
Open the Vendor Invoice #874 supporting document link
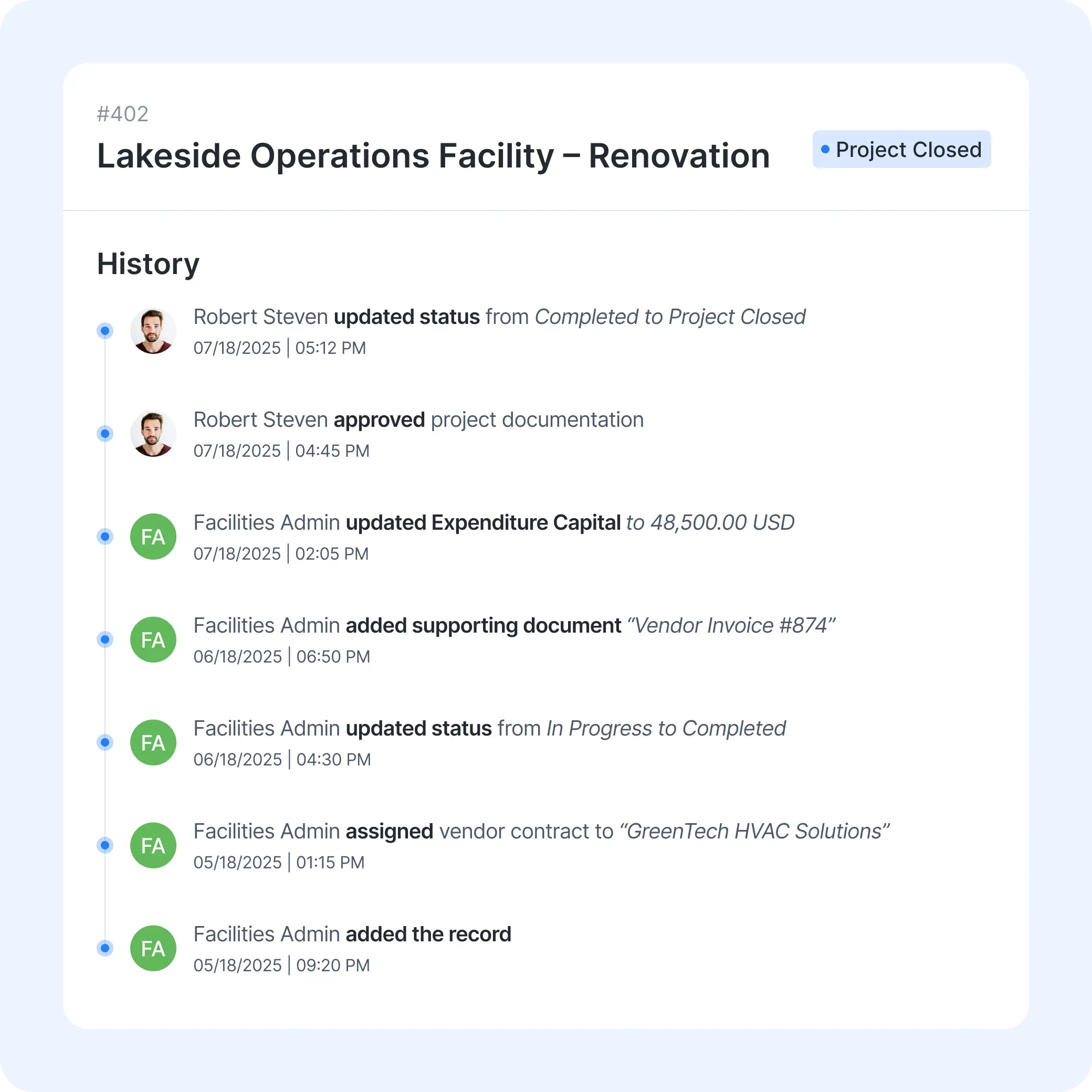tap(730, 625)
